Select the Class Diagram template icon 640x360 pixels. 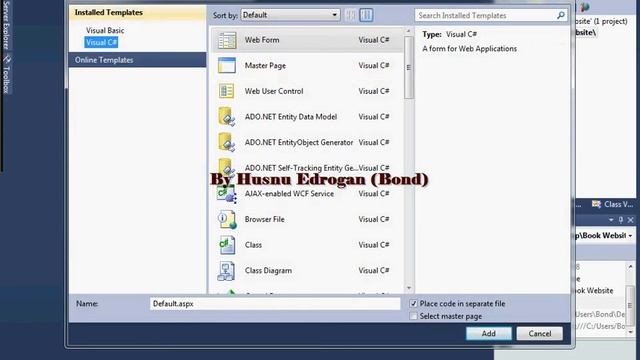pyautogui.click(x=227, y=271)
